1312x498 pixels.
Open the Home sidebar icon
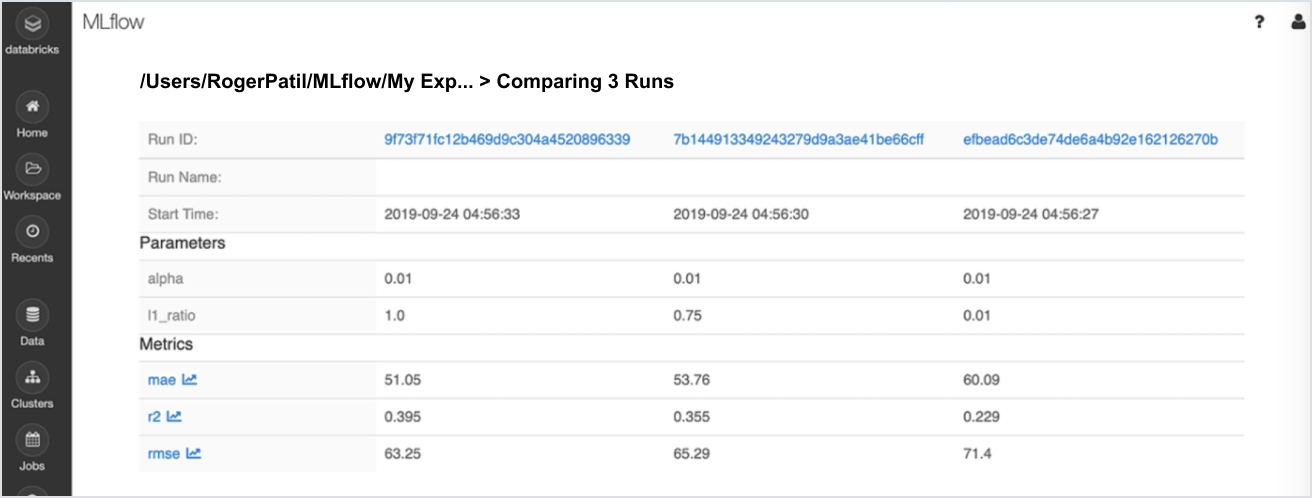pyautogui.click(x=32, y=106)
